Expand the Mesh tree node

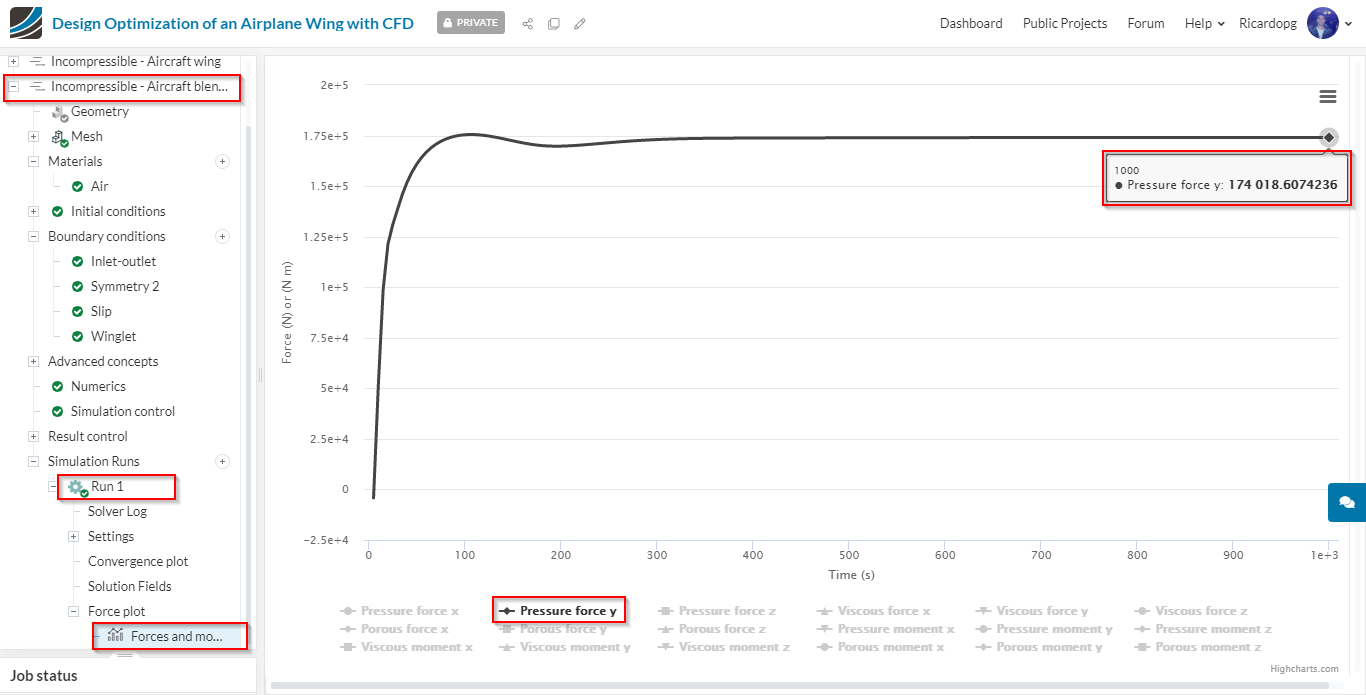point(34,136)
